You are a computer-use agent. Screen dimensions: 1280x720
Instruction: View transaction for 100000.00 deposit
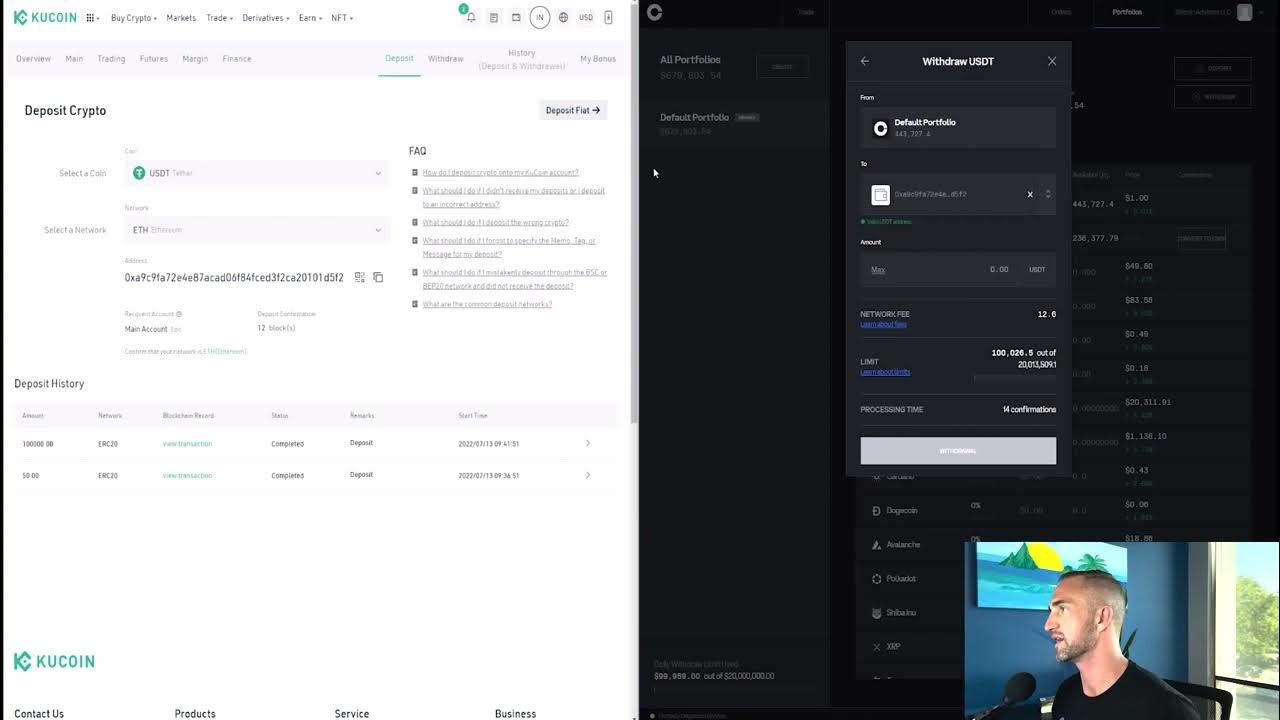click(187, 444)
